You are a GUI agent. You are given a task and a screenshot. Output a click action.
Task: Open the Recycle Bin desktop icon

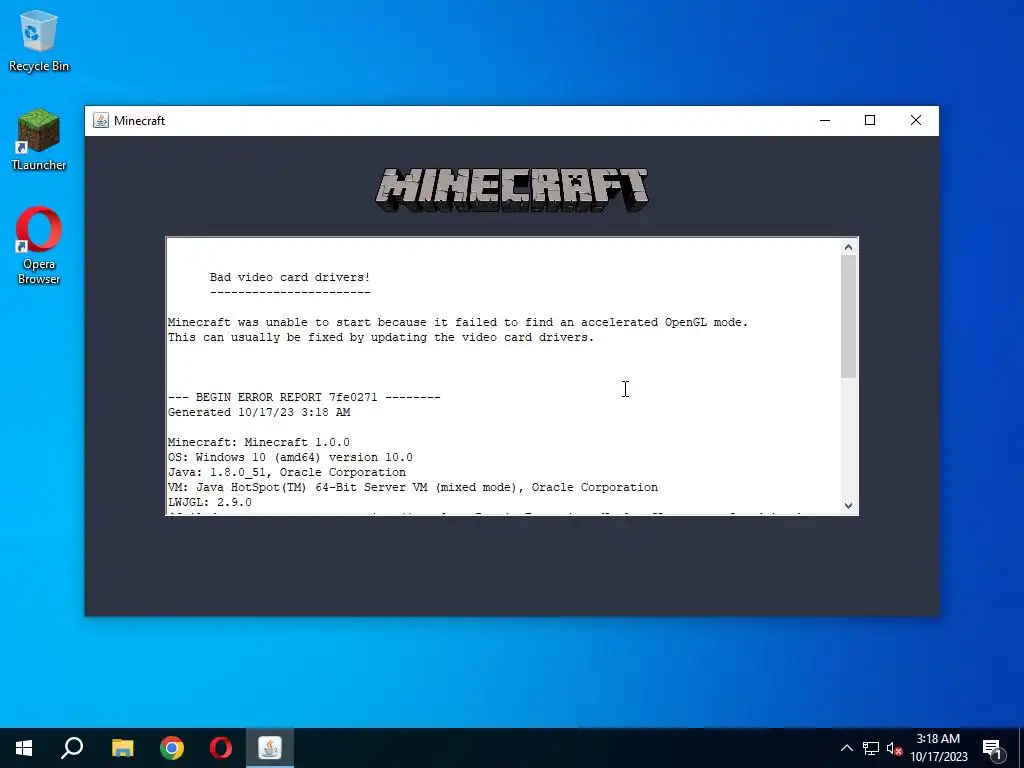[39, 40]
